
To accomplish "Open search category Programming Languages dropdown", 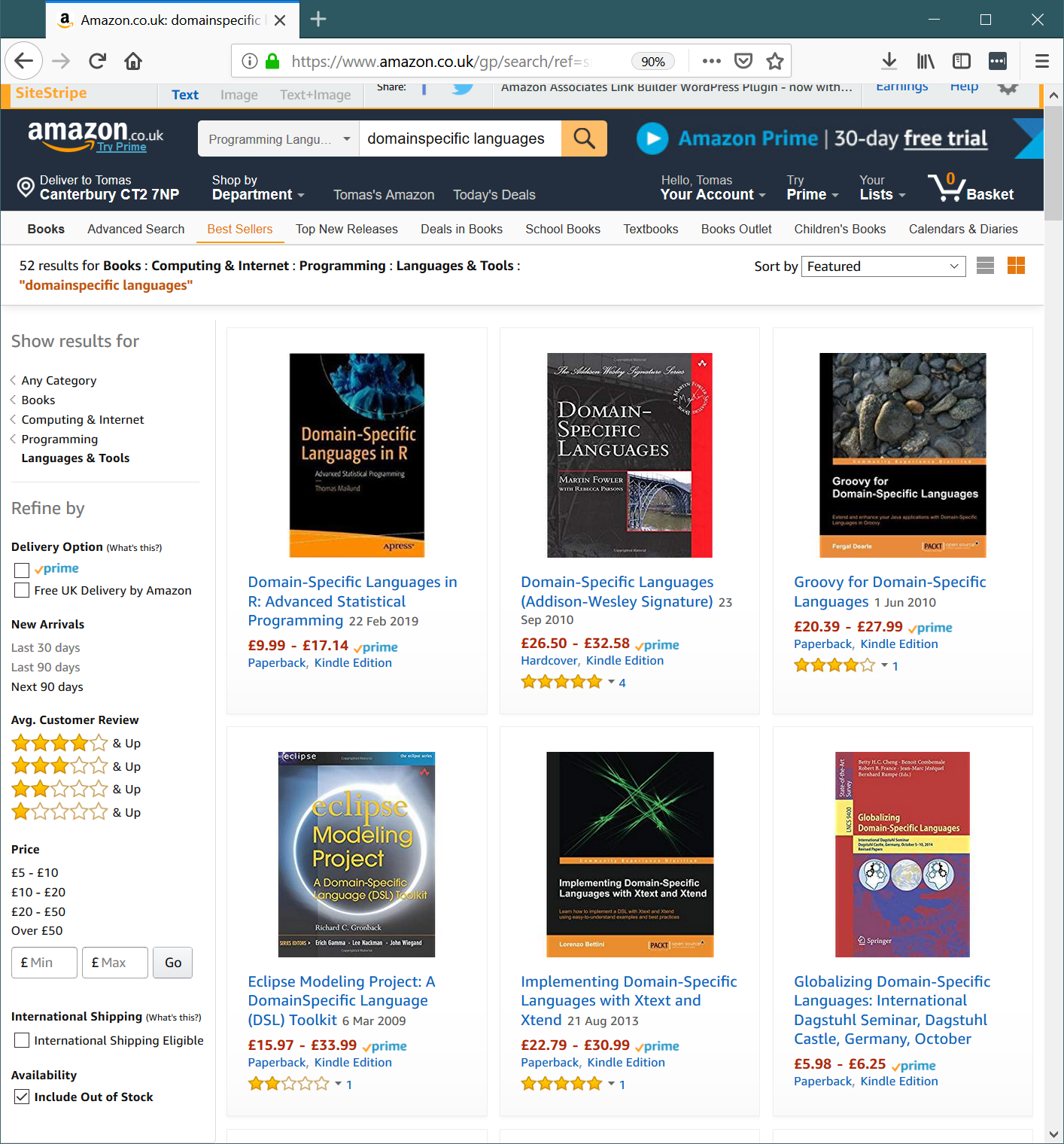I will point(278,138).
